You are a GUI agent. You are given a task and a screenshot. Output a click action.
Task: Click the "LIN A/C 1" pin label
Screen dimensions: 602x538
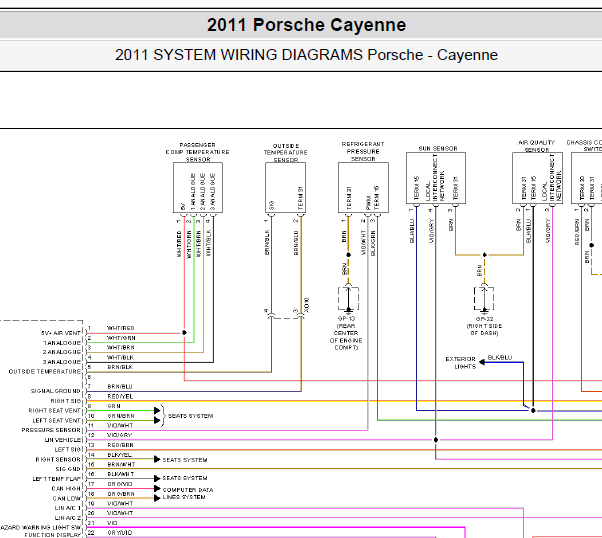click(x=68, y=508)
